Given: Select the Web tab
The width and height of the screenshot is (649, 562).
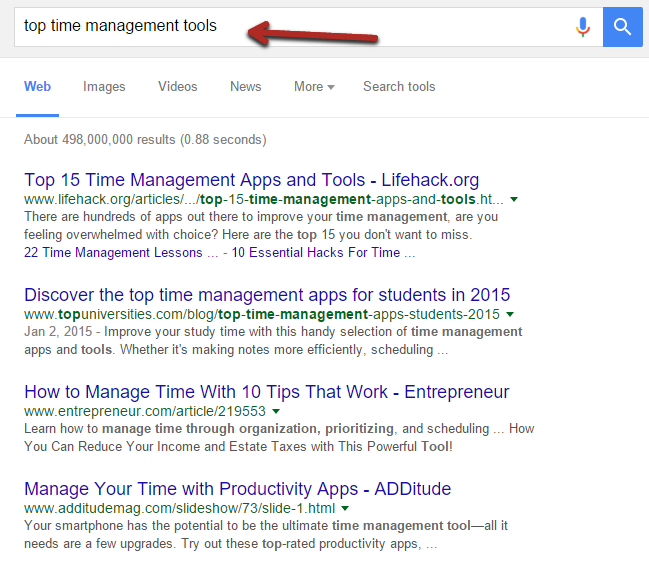Looking at the screenshot, I should pos(37,86).
